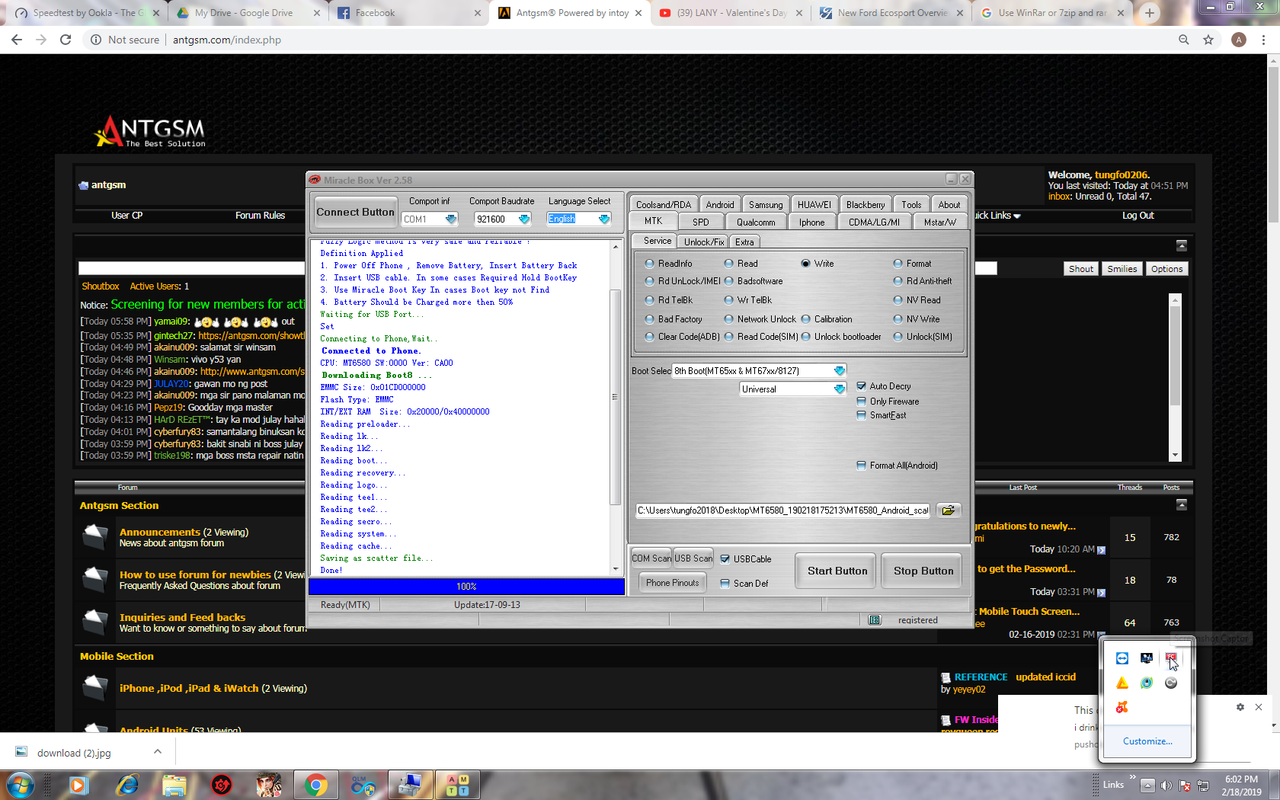This screenshot has width=1280, height=800.
Task: Open the English language dropdown
Action: [603, 219]
